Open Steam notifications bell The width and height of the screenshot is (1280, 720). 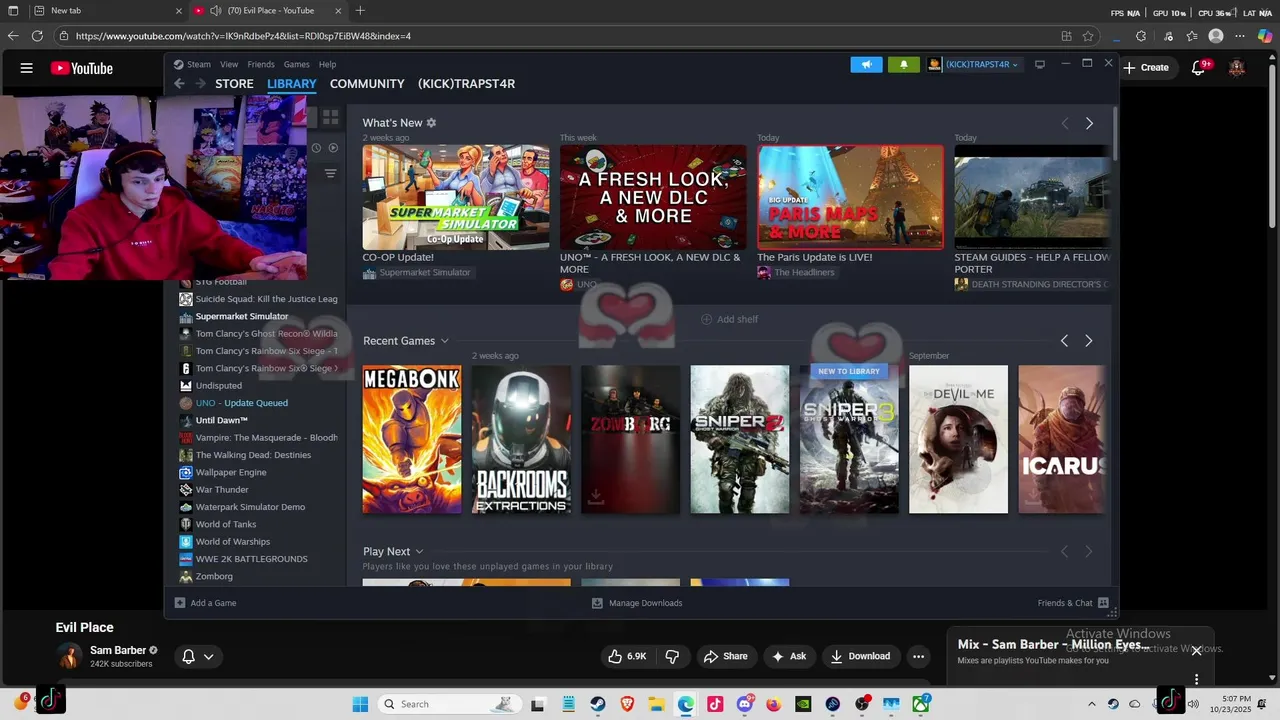click(x=904, y=64)
